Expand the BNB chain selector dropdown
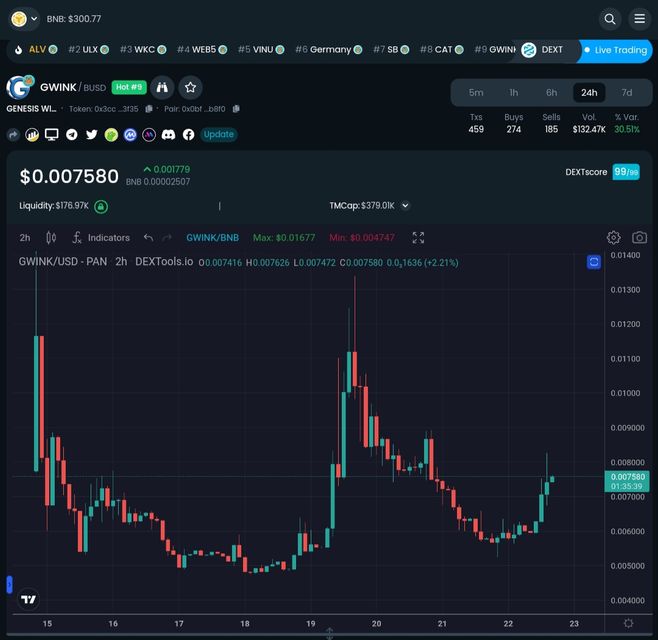This screenshot has width=658, height=640. pos(24,19)
